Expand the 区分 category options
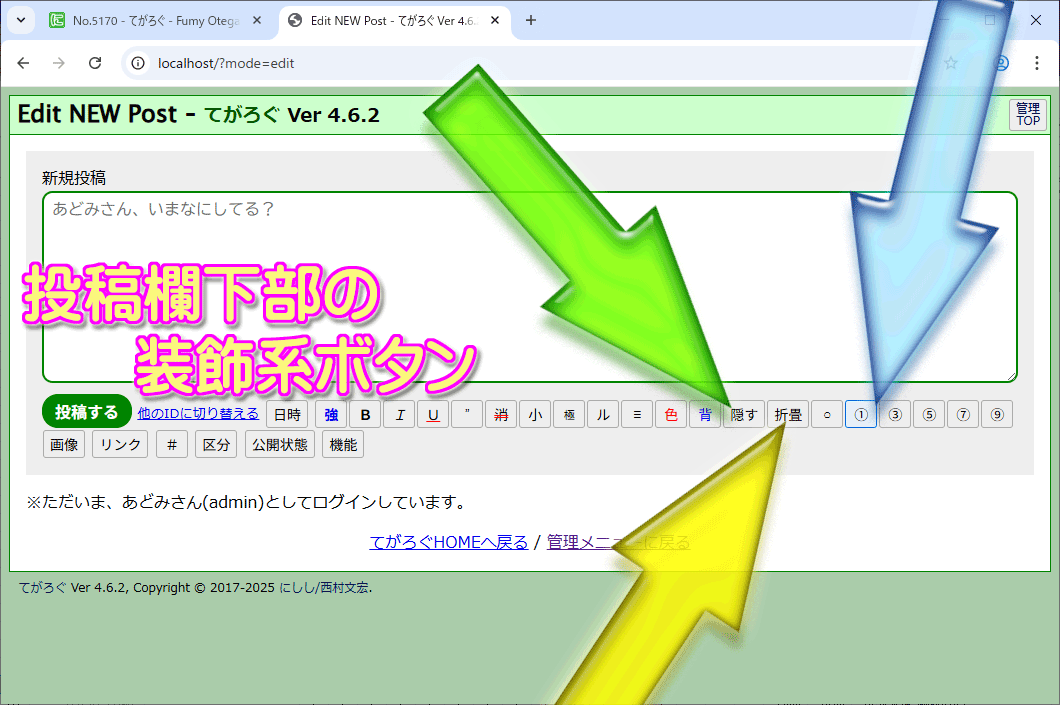This screenshot has height=705, width=1060. [217, 445]
